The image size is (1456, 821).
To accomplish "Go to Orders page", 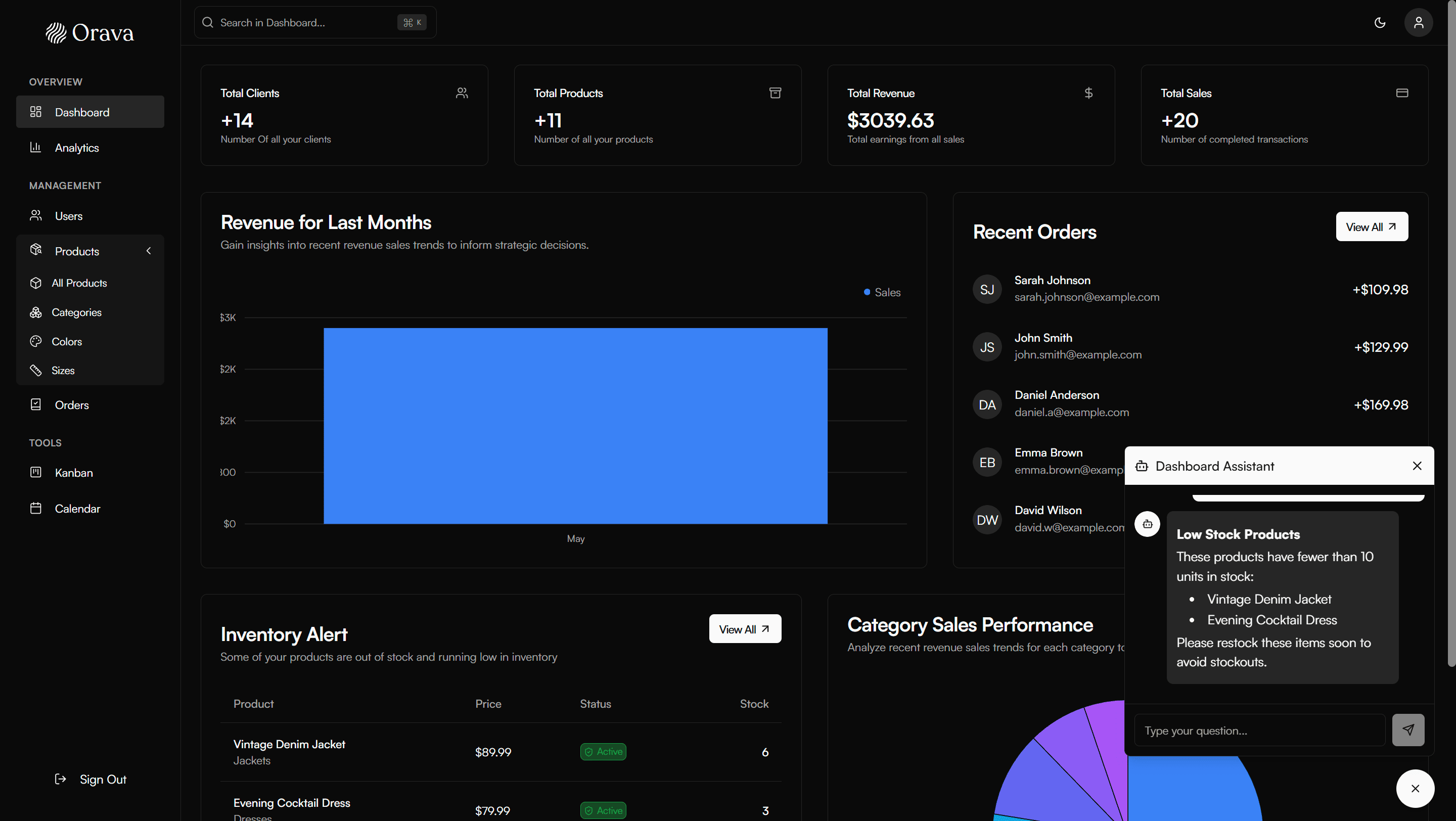I will pos(90,404).
